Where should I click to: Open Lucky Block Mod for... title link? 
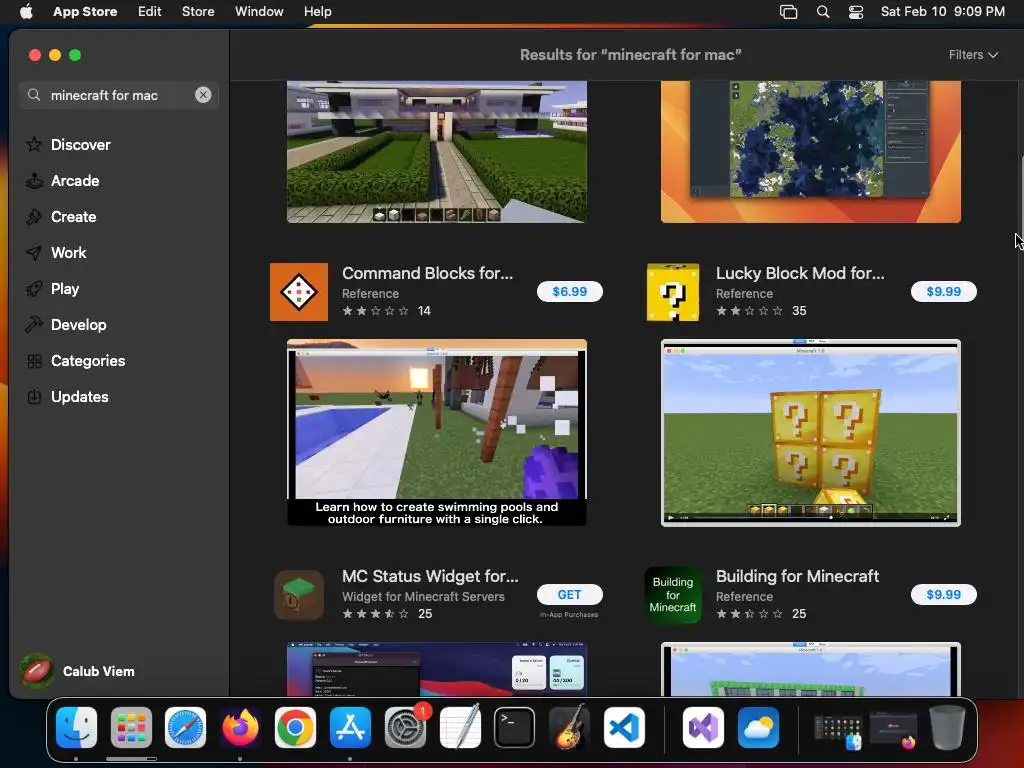800,273
